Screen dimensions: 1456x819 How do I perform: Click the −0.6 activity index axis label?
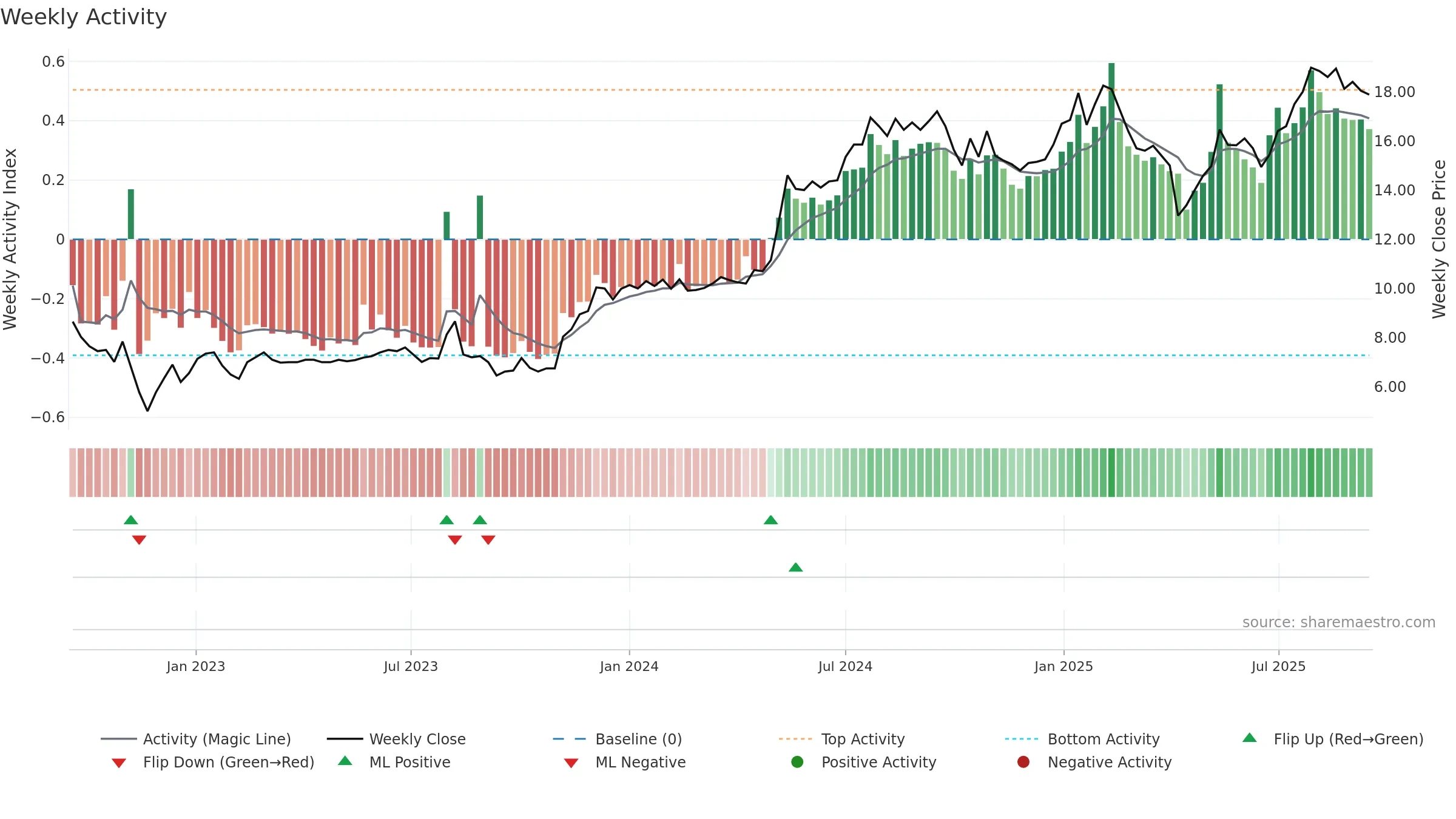48,417
